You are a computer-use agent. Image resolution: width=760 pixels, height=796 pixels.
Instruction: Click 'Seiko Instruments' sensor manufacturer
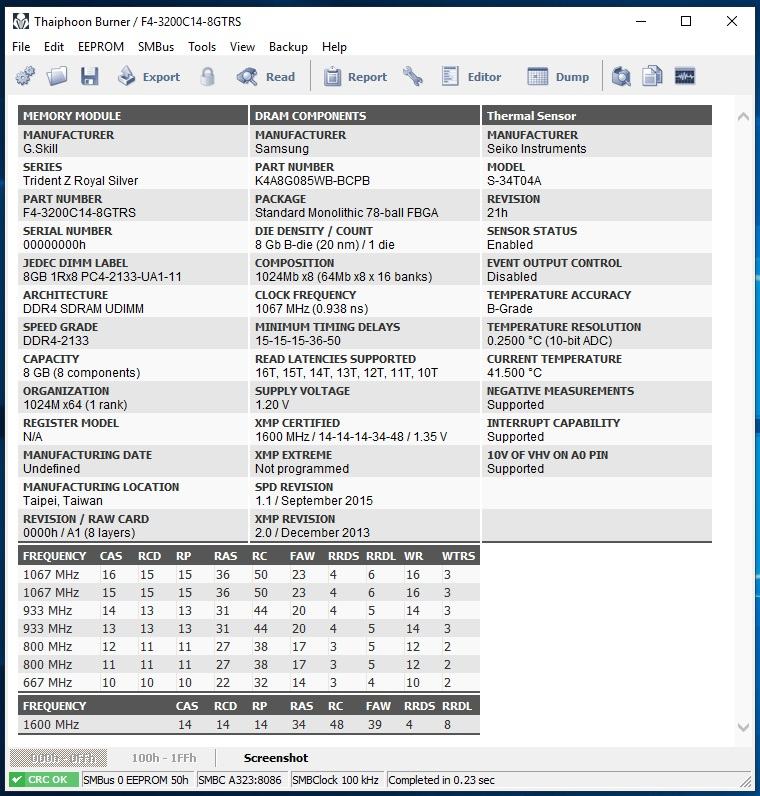tap(537, 149)
